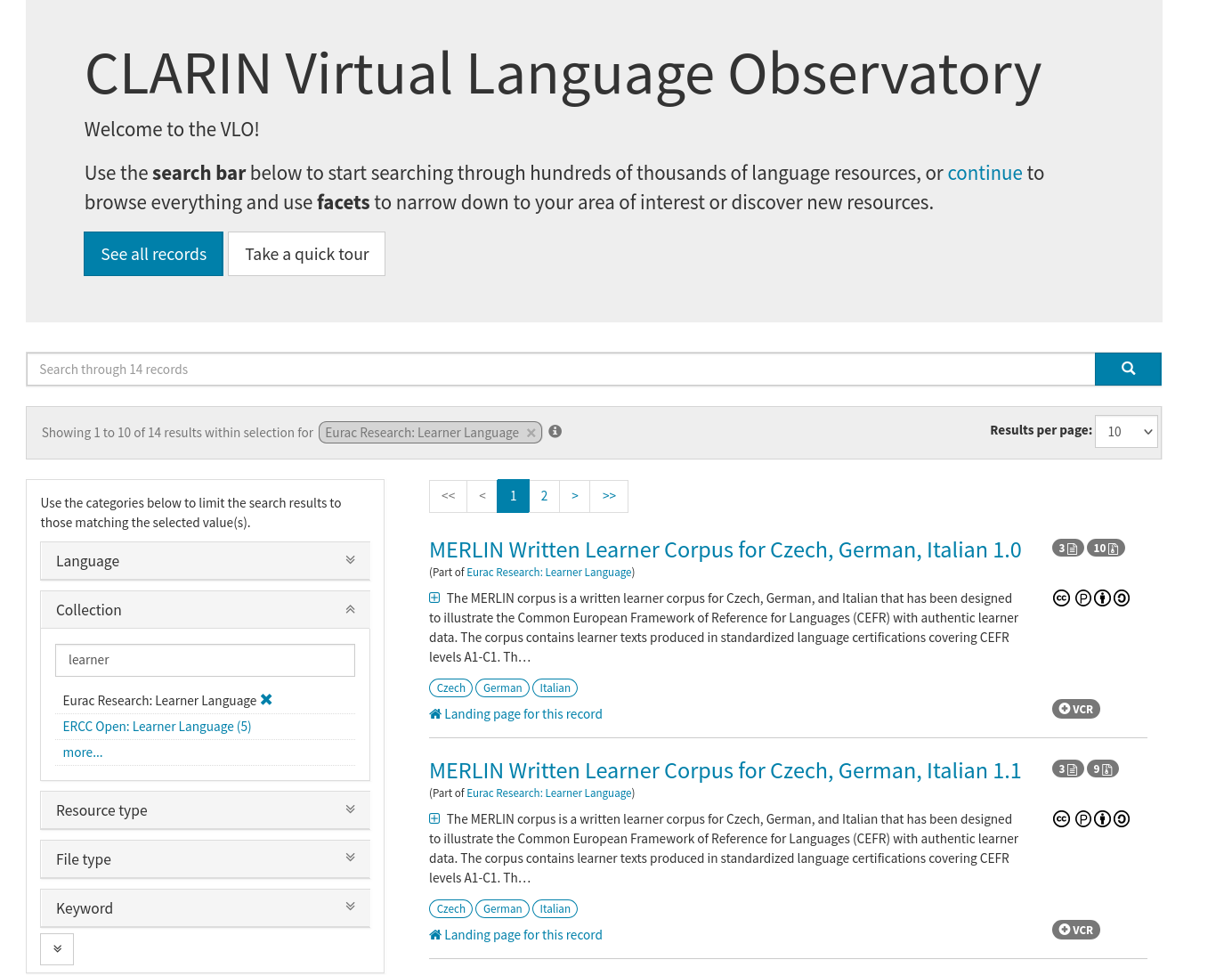The height and width of the screenshot is (976, 1232).
Task: Add MERLIN 1.1 to VCR
Action: click(1076, 930)
